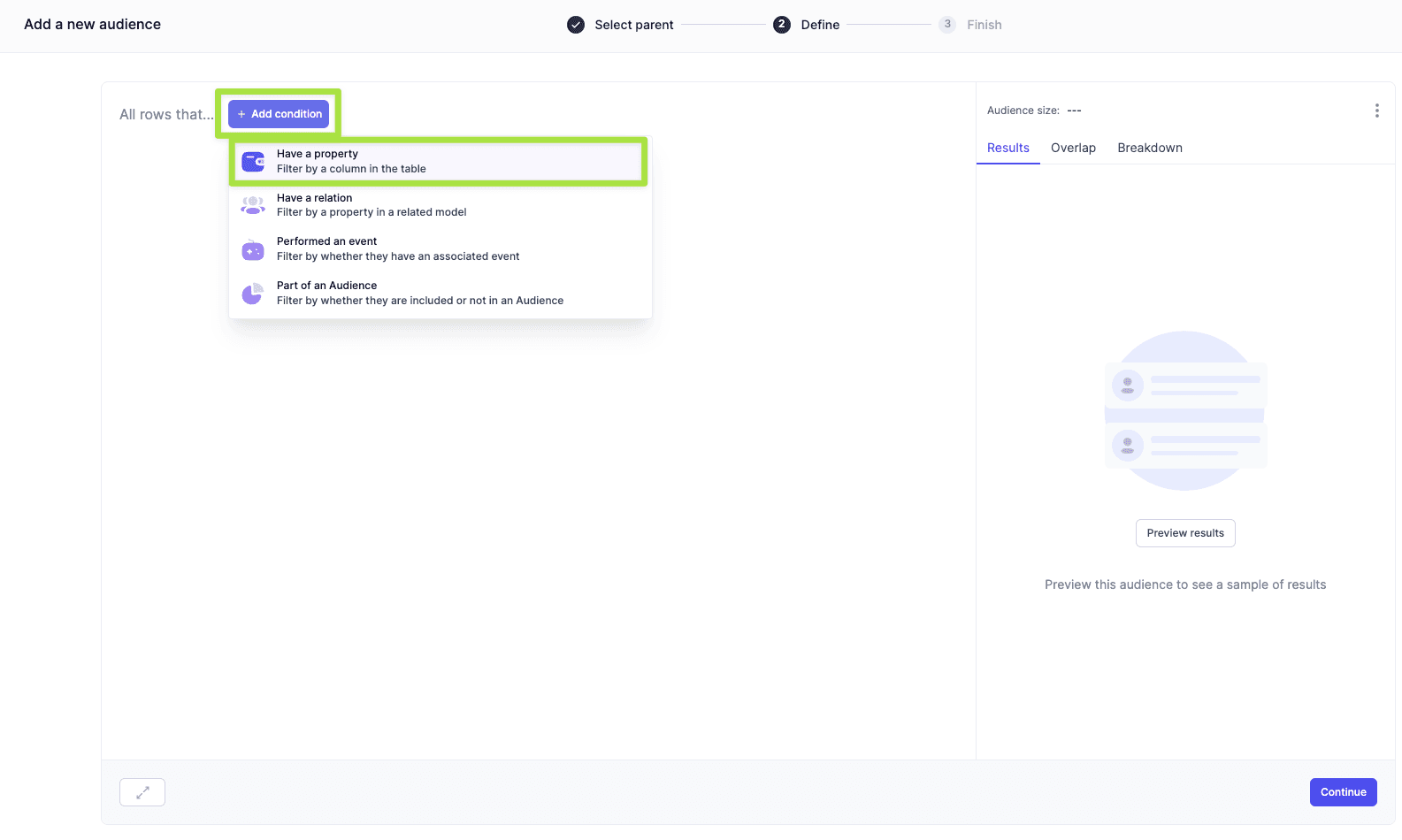Click the Preview results button
This screenshot has width=1402, height=840.
coord(1185,533)
